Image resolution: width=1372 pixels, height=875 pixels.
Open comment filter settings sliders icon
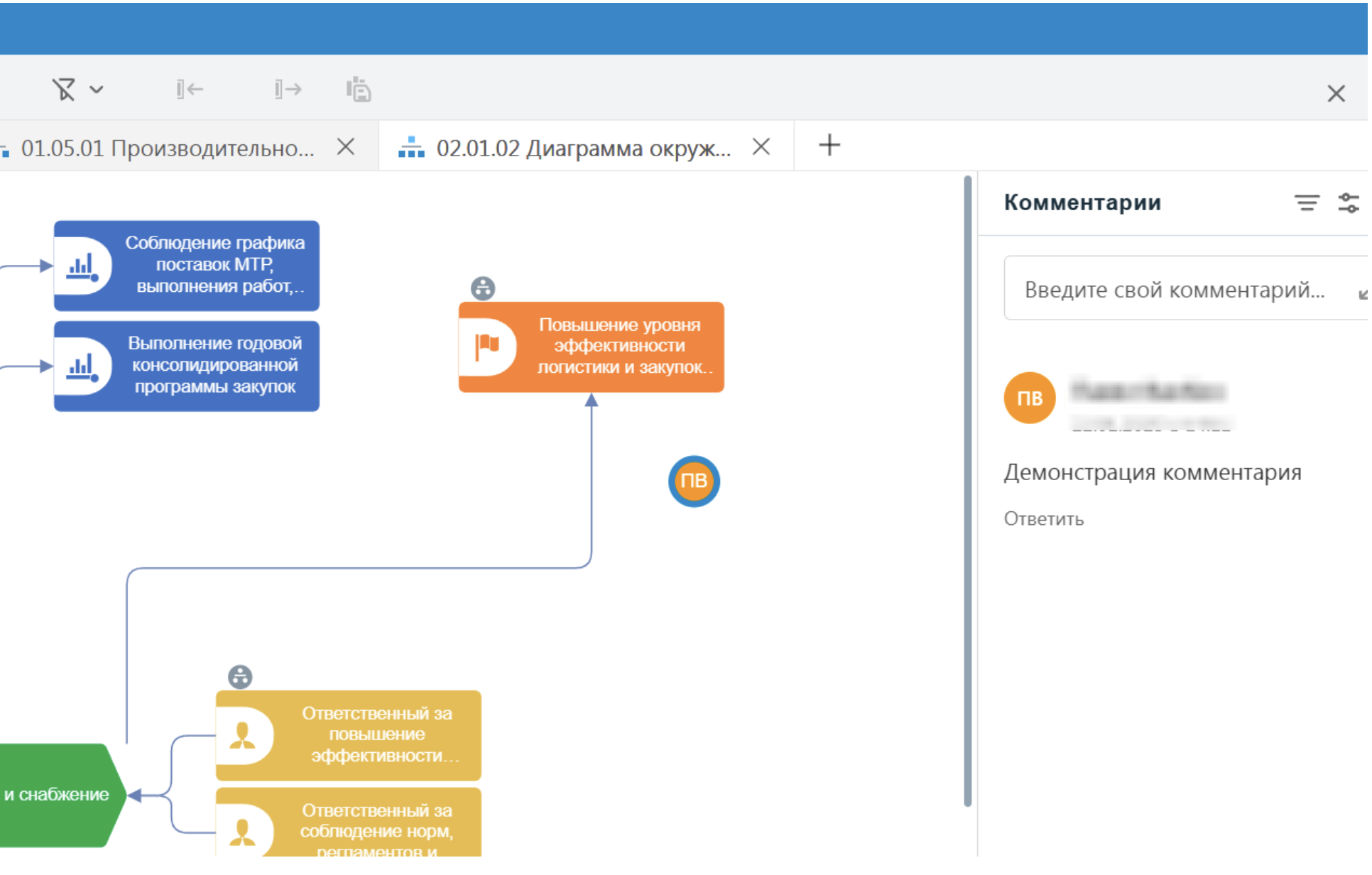click(1349, 203)
